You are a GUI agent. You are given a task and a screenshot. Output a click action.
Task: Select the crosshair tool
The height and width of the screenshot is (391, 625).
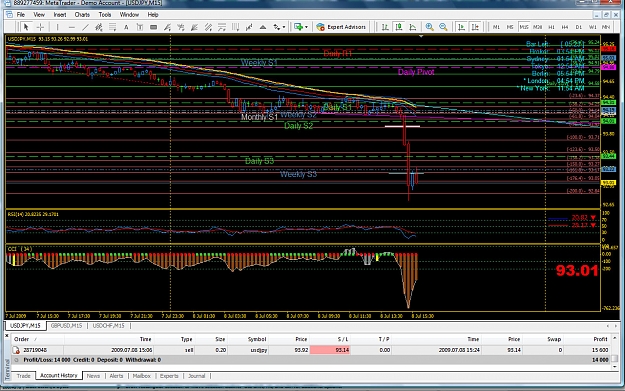point(40,27)
